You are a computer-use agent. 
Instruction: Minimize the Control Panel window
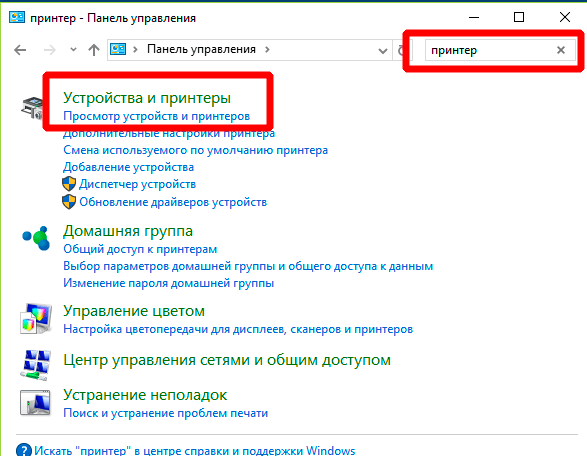pos(474,17)
